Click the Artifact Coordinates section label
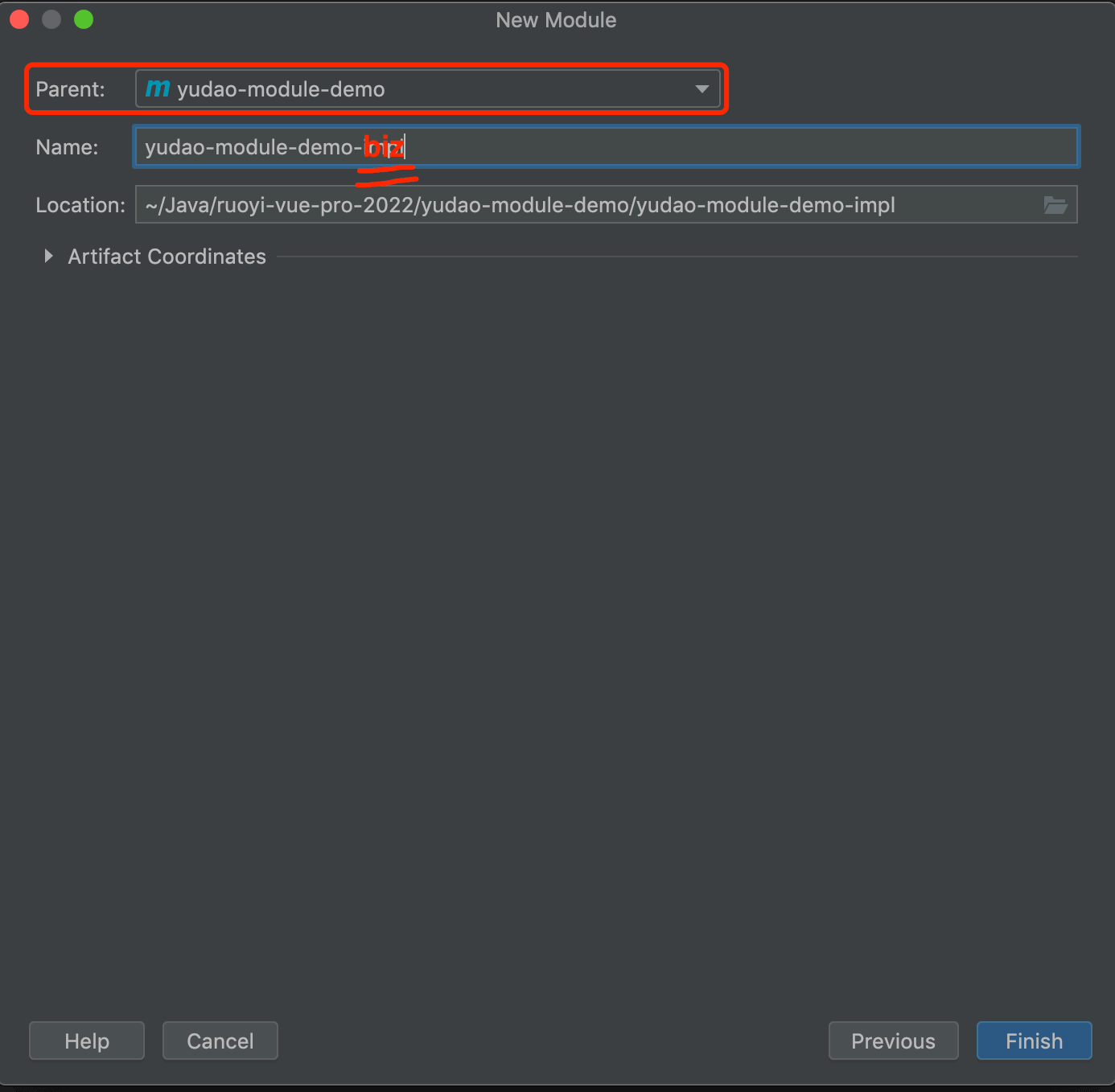1115x1092 pixels. [x=167, y=257]
